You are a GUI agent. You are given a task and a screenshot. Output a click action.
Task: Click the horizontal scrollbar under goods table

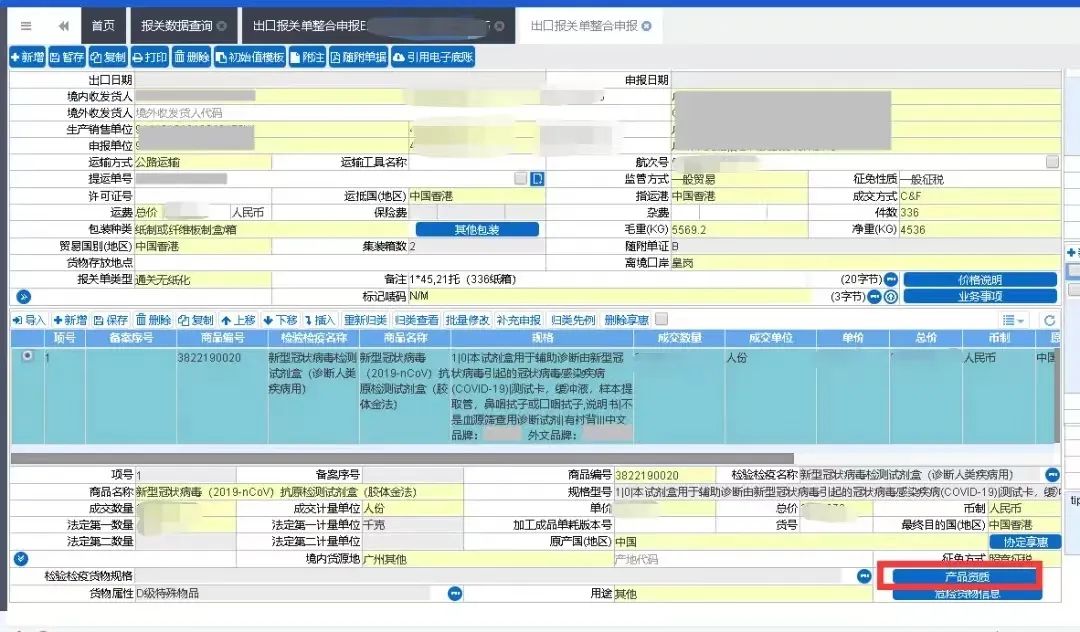point(402,459)
